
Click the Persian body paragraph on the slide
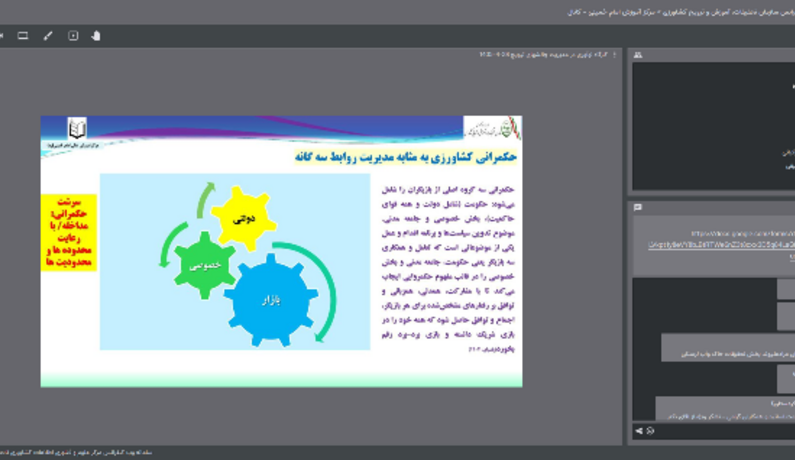tap(448, 269)
